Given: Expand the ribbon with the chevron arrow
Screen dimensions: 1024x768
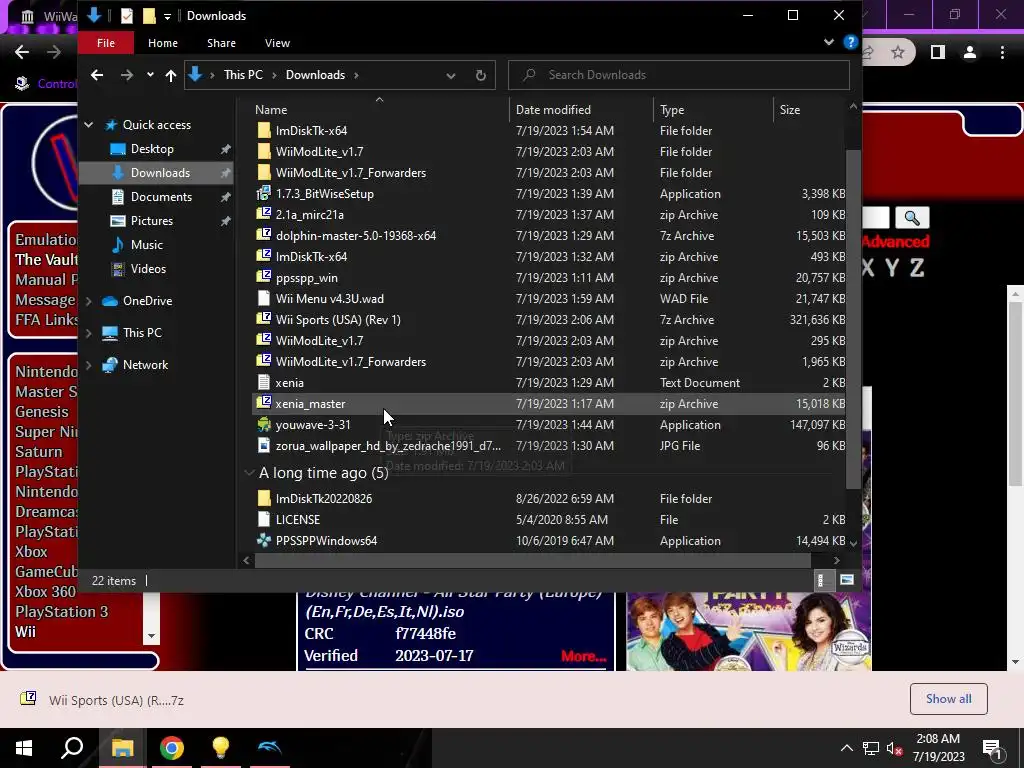Looking at the screenshot, I should coord(829,42).
